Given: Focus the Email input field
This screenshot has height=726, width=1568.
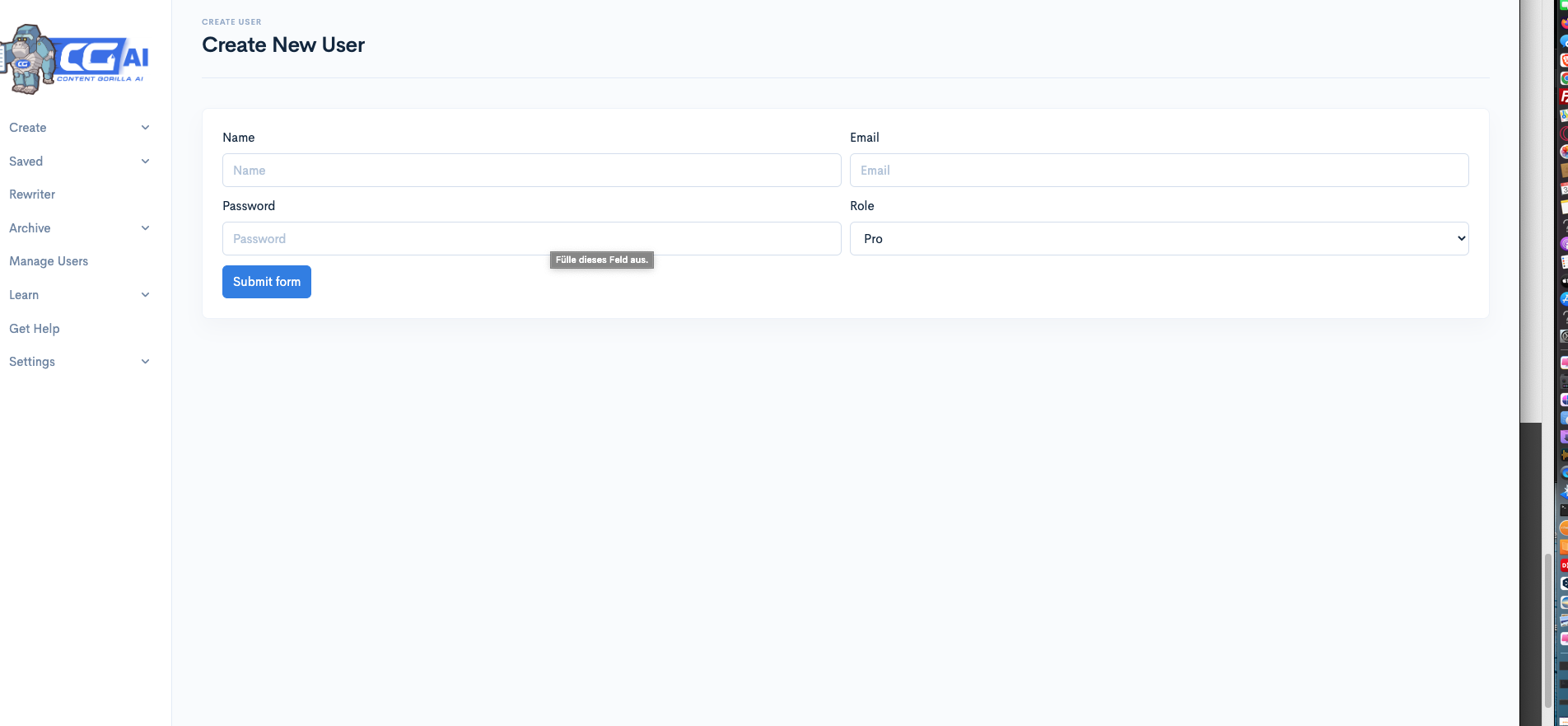Looking at the screenshot, I should 1160,171.
